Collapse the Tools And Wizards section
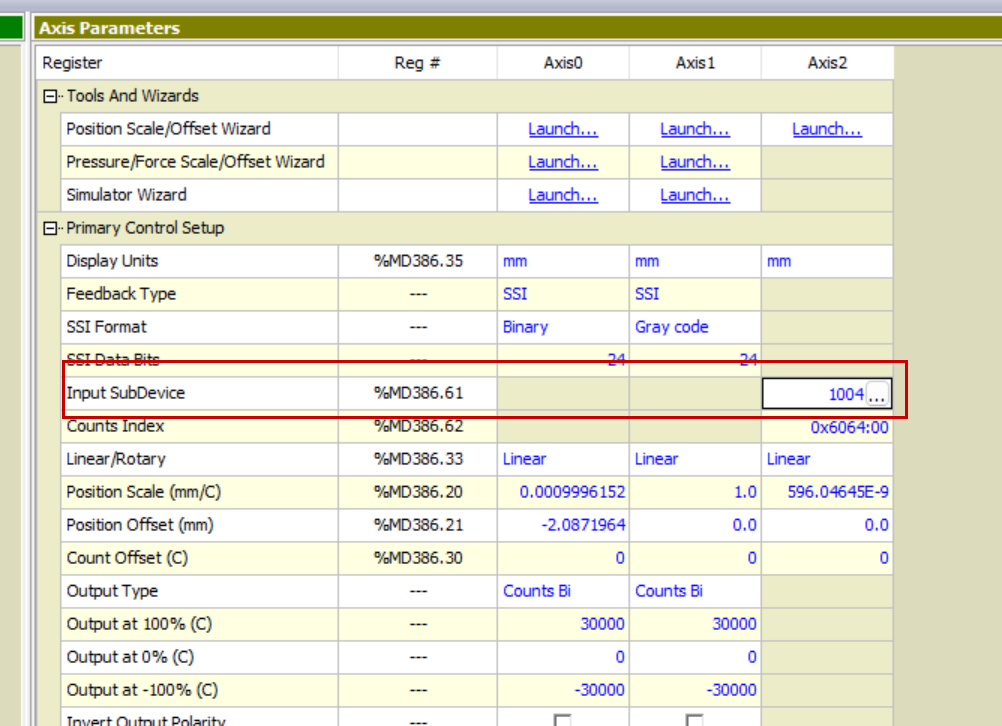Image resolution: width=1002 pixels, height=726 pixels. click(x=50, y=97)
